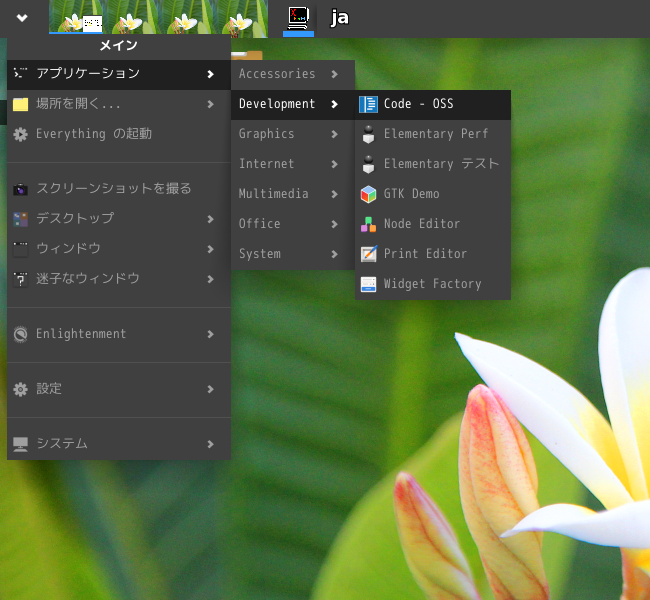Image resolution: width=650 pixels, height=600 pixels.
Task: Switch to first virtual desktop thumbnail
Action: (x=76, y=17)
